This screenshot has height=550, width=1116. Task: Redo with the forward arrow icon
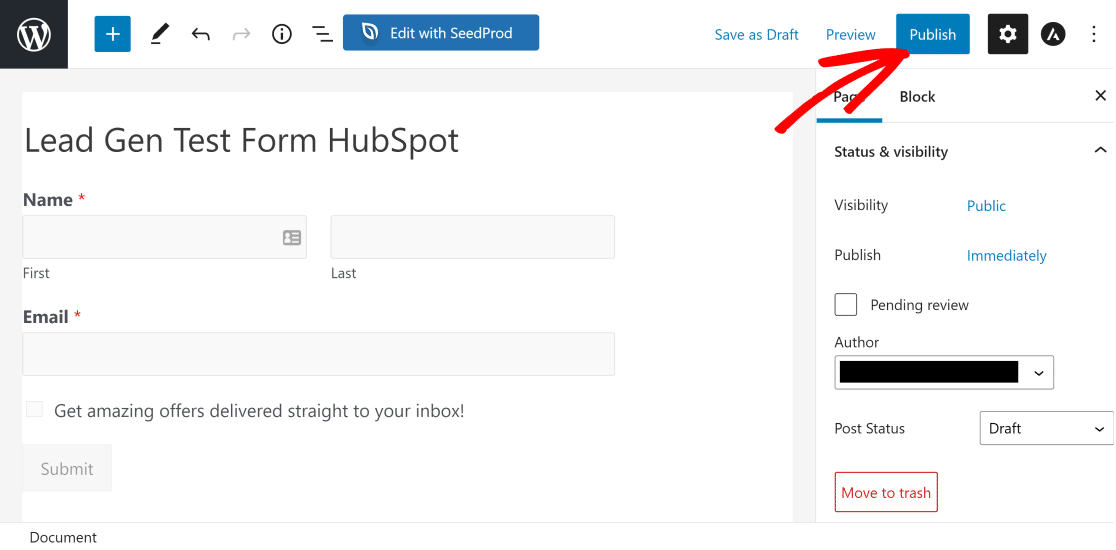point(242,34)
